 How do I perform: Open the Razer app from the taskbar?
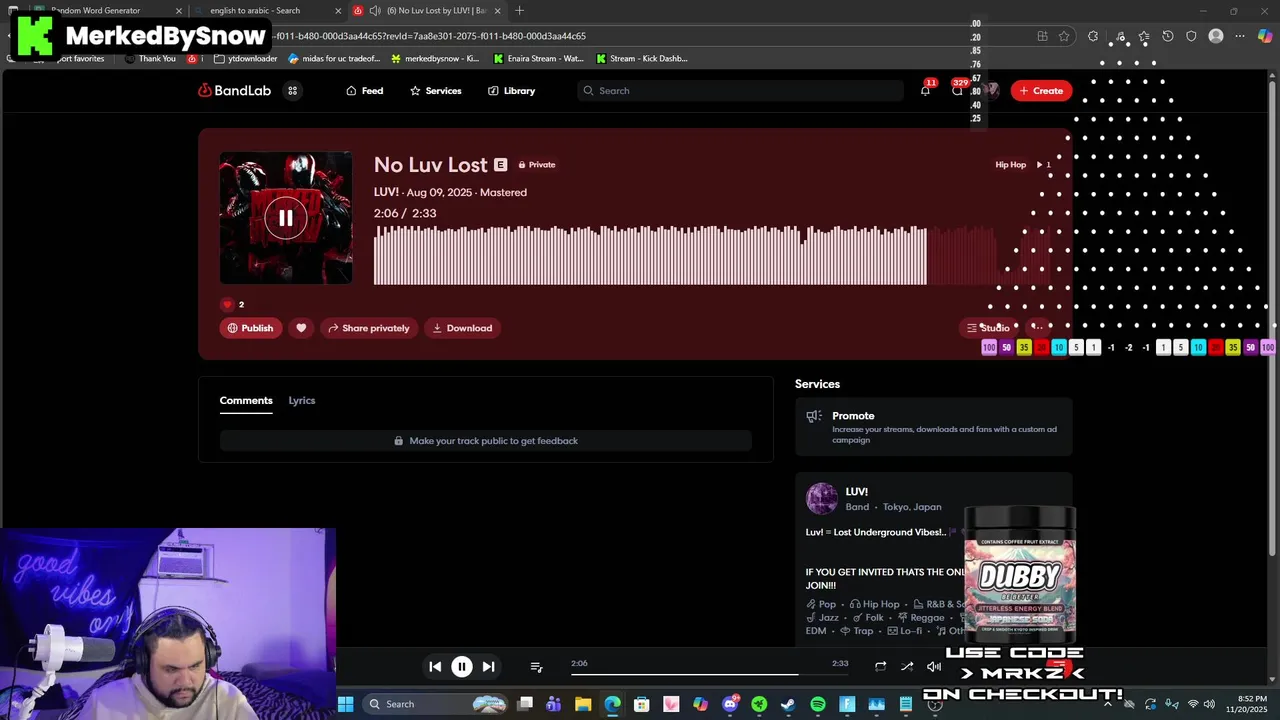[x=759, y=704]
